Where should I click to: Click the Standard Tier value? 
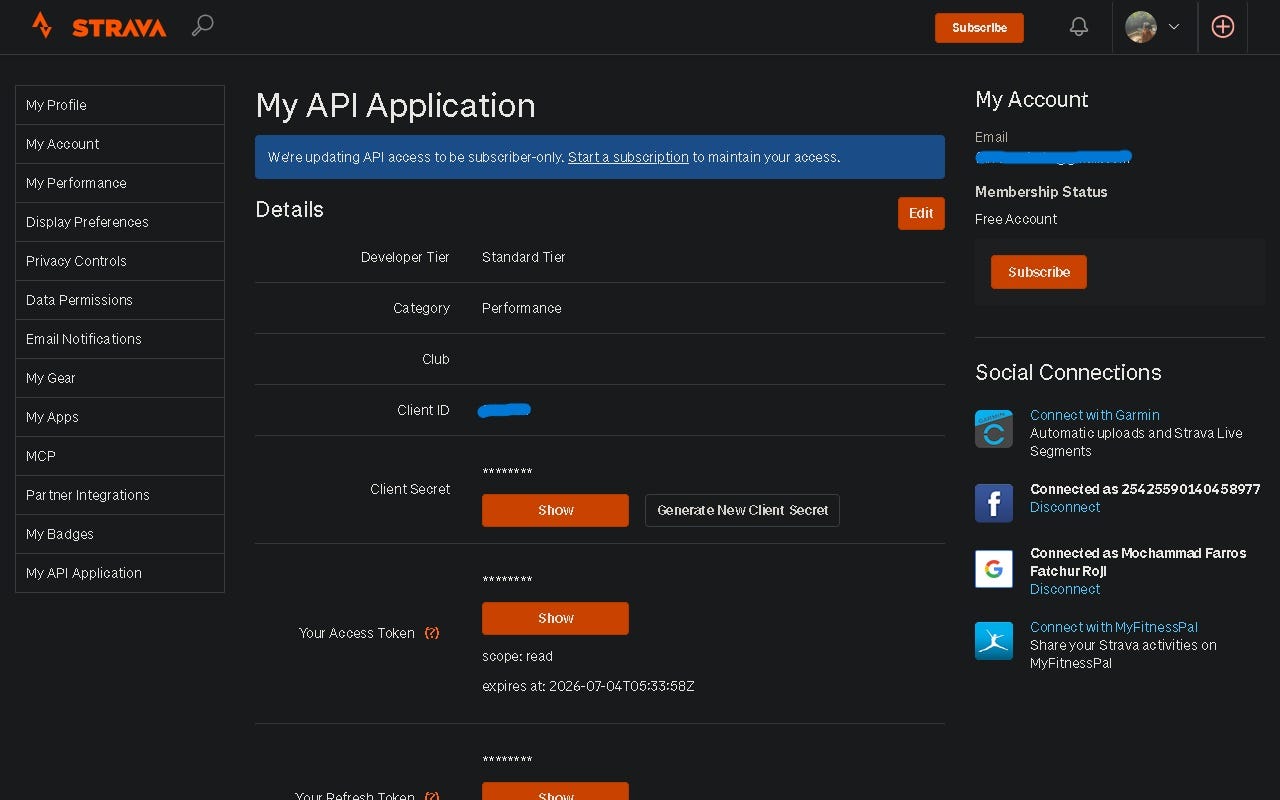[x=524, y=257]
